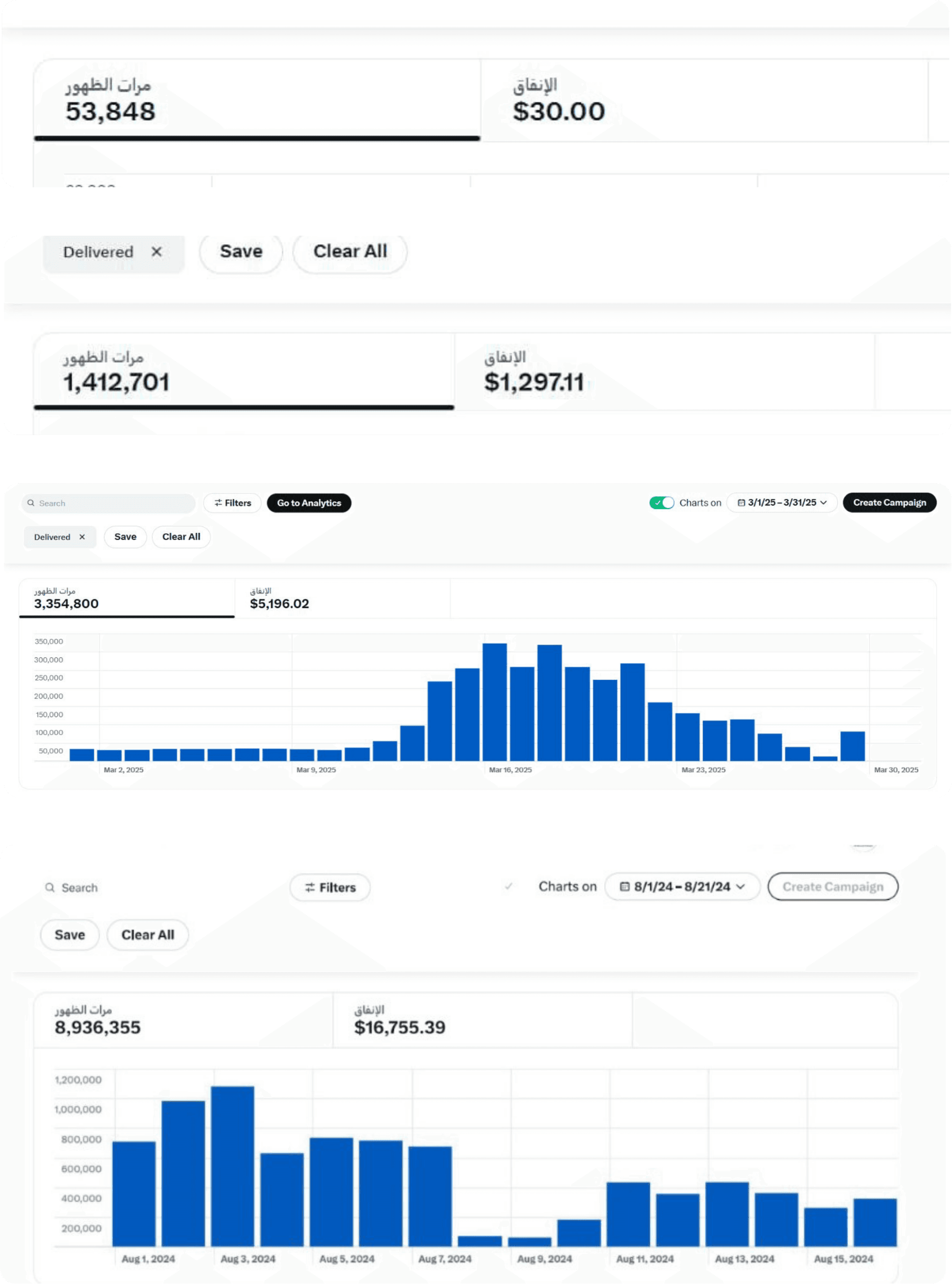The width and height of the screenshot is (952, 1284).
Task: Remove the Delivered filter above the 1,412,701 card
Action: (157, 252)
